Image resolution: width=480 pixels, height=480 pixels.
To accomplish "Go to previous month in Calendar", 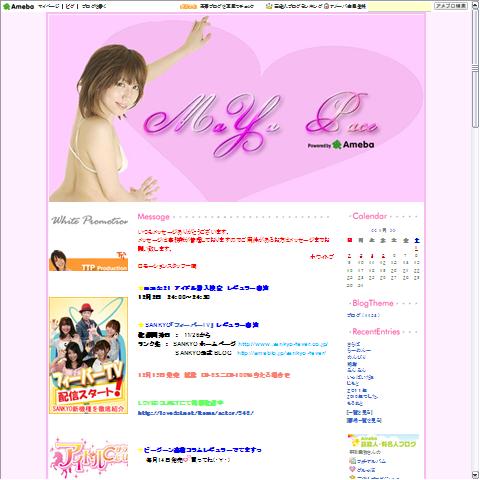I will click(x=374, y=230).
